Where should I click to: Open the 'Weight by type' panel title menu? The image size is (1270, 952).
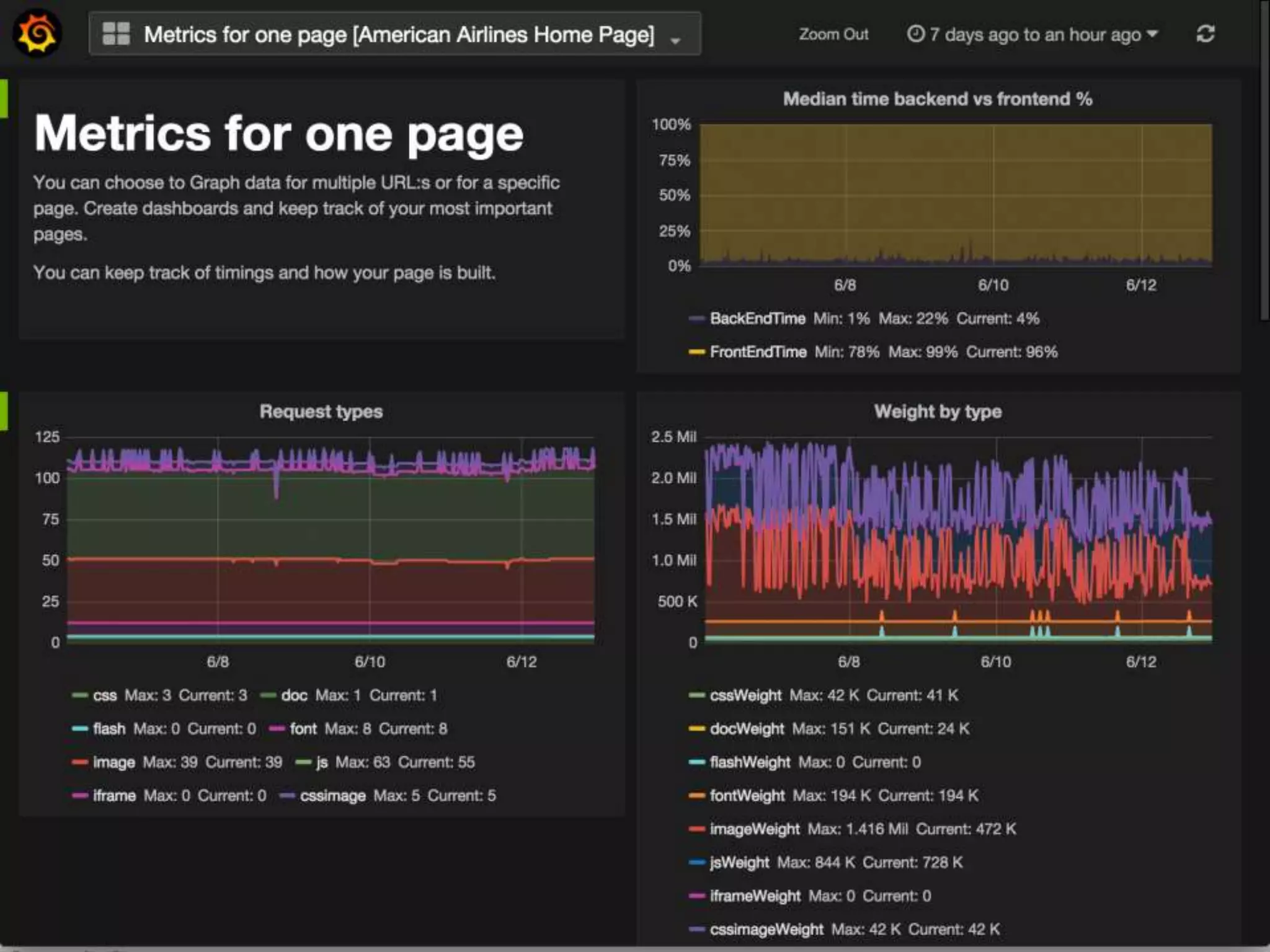tap(938, 412)
